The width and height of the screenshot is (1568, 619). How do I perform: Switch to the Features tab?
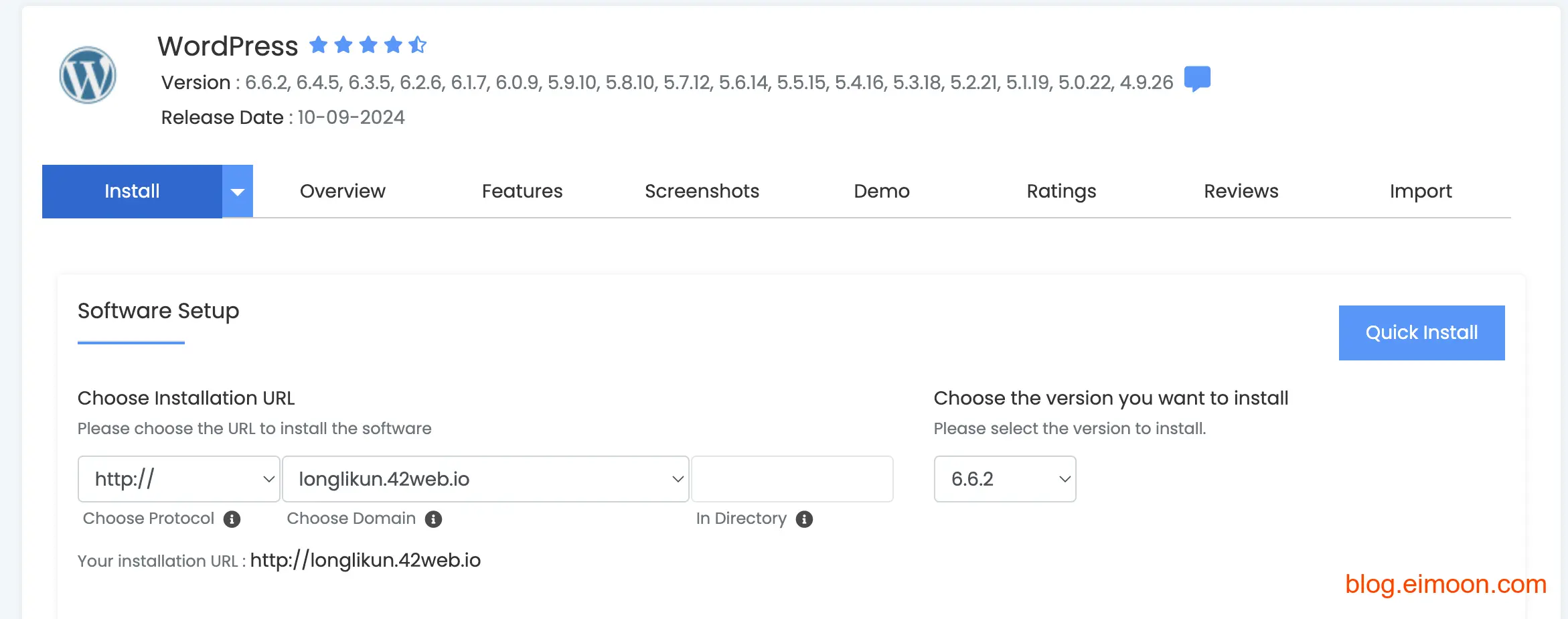pos(522,192)
